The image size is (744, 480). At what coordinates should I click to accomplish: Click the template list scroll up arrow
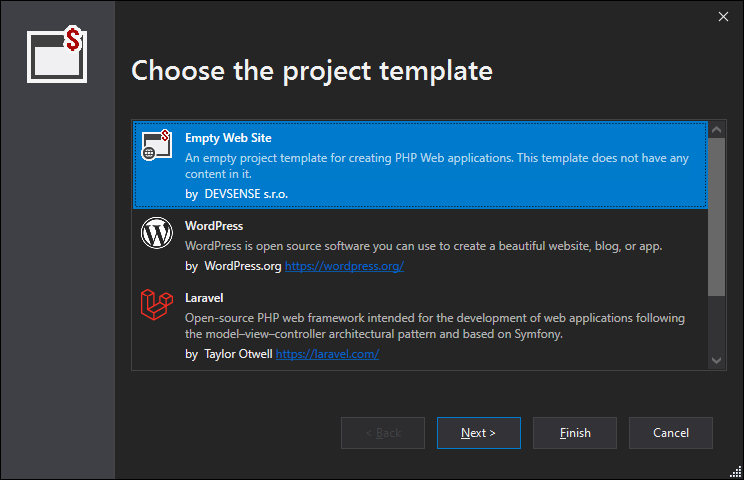[716, 129]
